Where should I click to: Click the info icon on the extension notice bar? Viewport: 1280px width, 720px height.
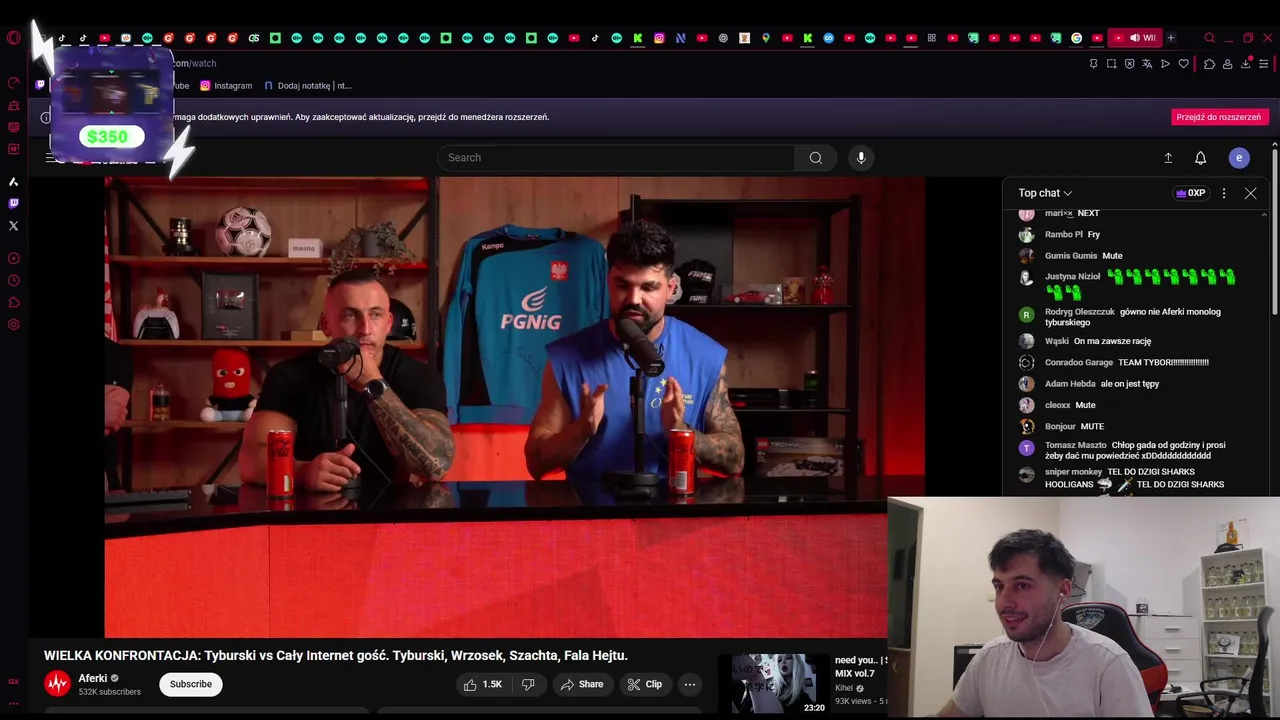pyautogui.click(x=46, y=117)
